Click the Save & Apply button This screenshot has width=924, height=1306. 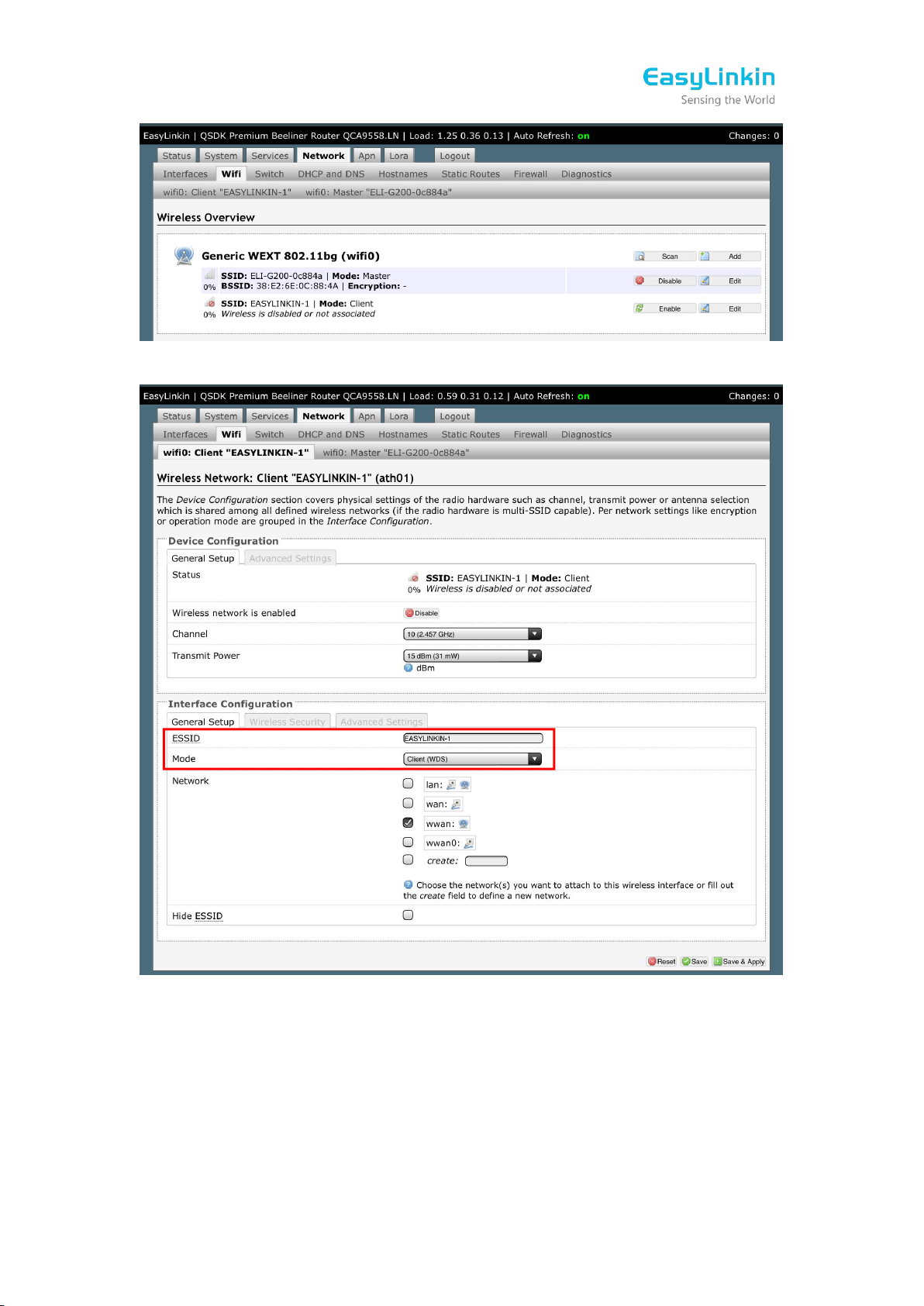739,962
